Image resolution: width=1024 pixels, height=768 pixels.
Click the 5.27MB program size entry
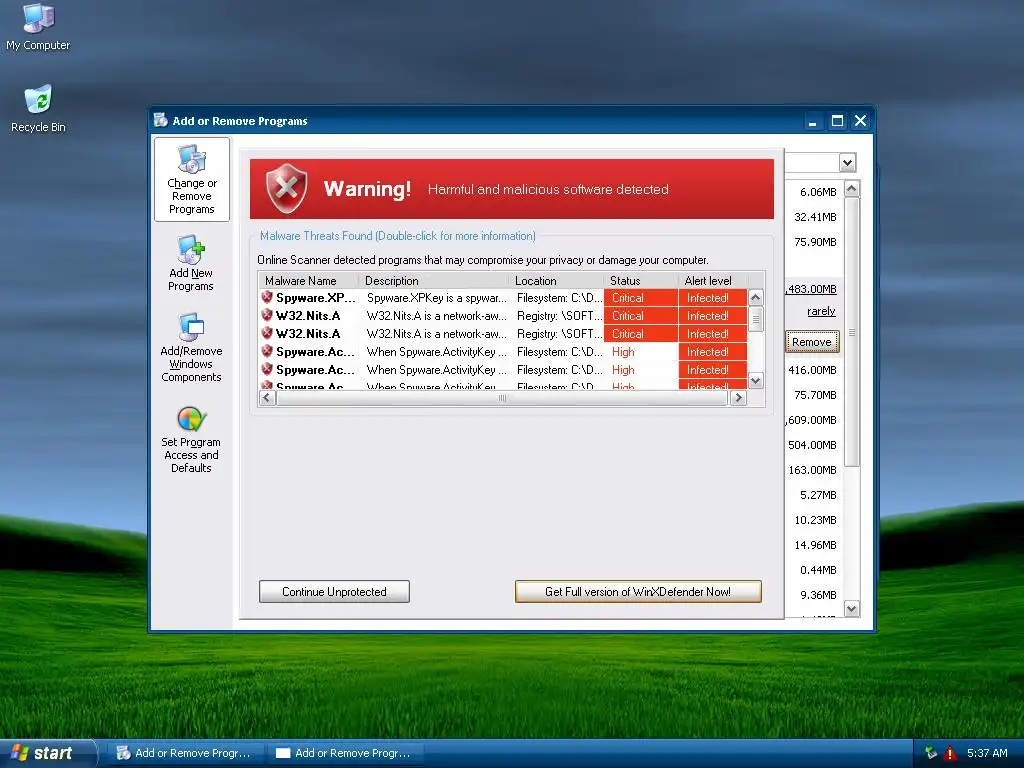click(818, 495)
